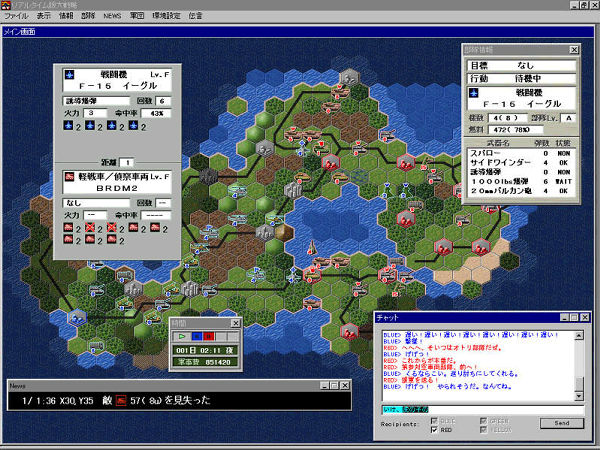Close the time panel

236,323
